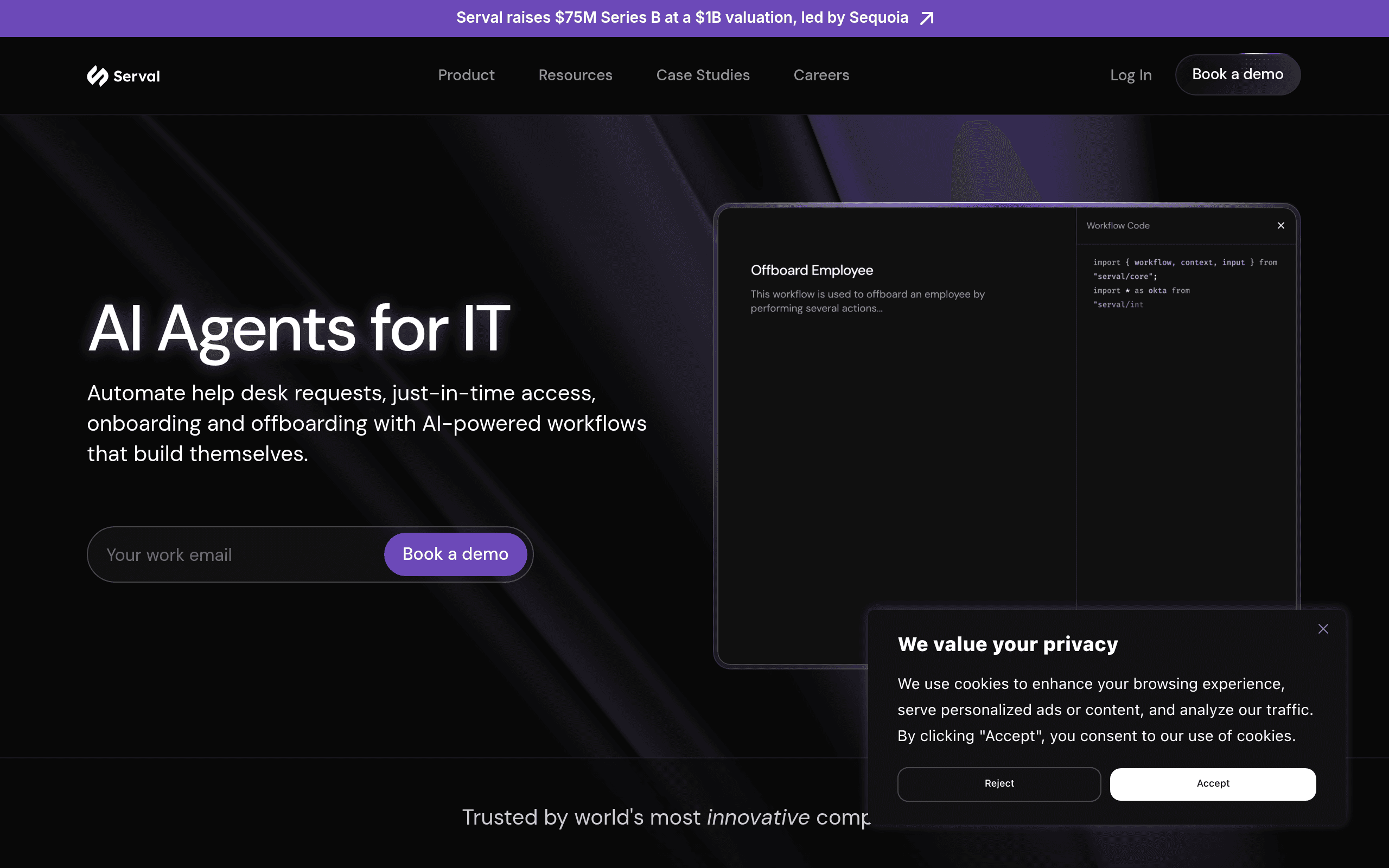Open the Resources menu

575,75
